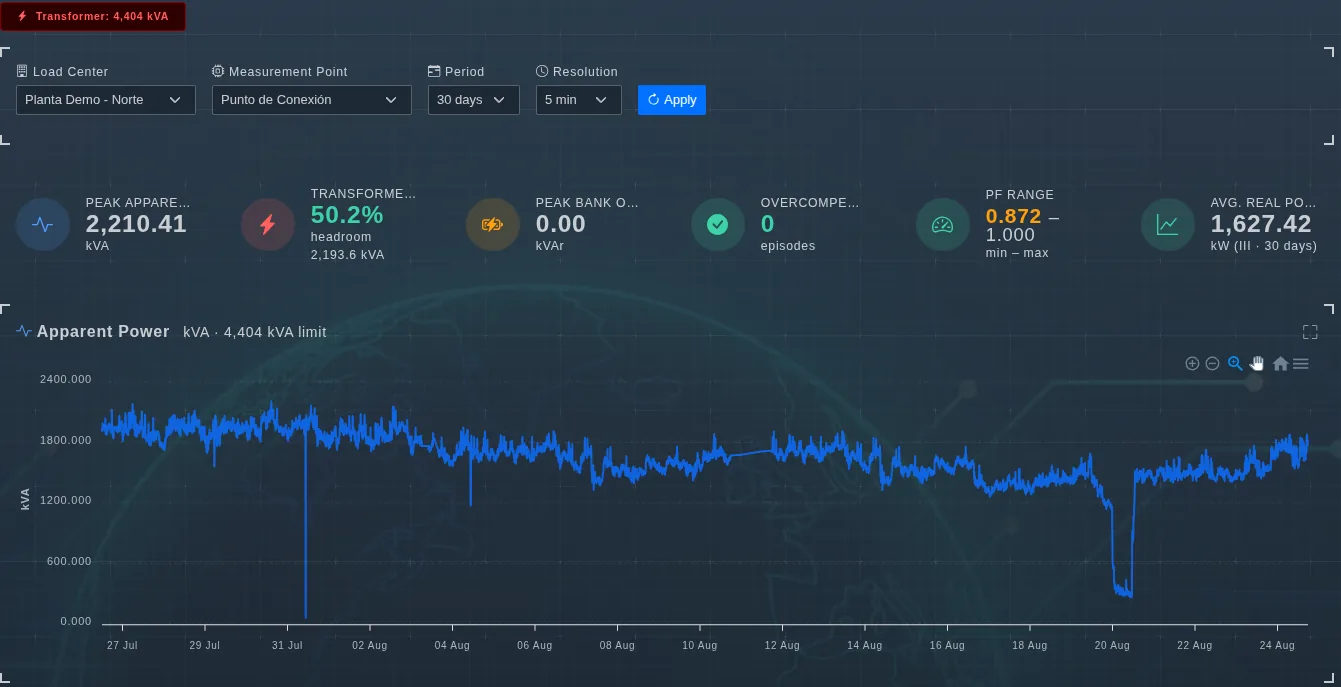
Task: Click the 600.000 y-axis label
Action: 69,562
